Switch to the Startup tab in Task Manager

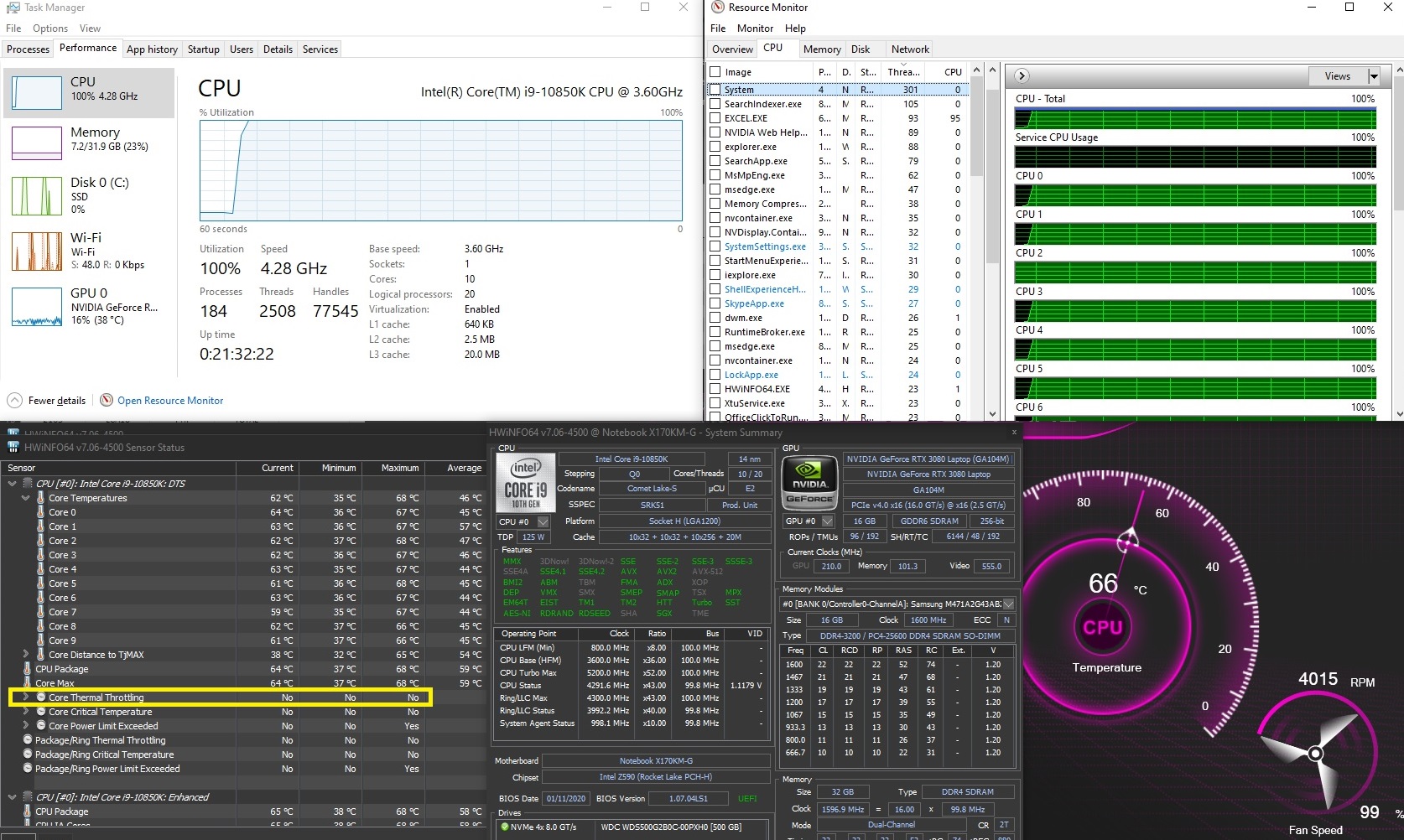pos(203,49)
